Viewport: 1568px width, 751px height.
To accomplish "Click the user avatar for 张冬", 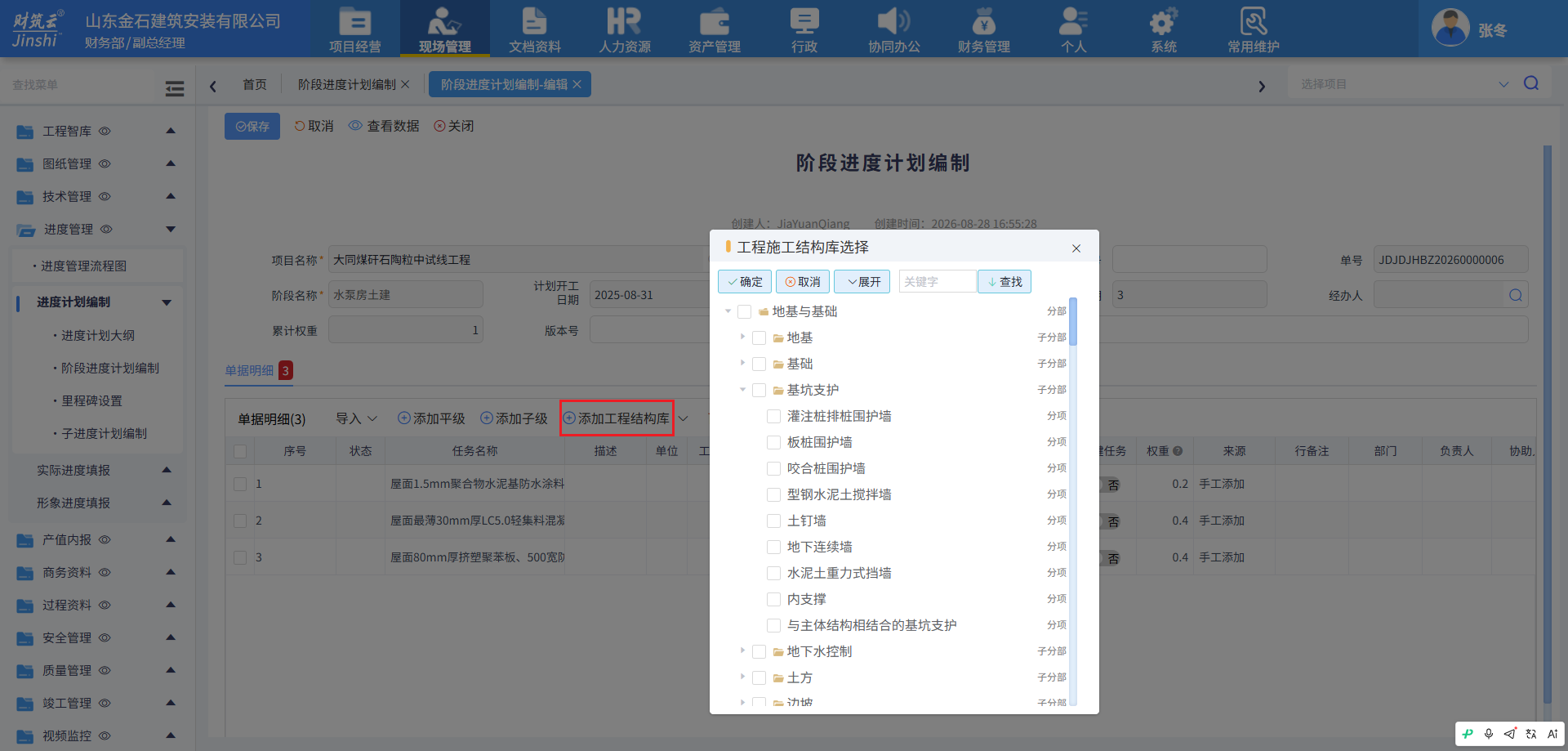I will [x=1450, y=29].
